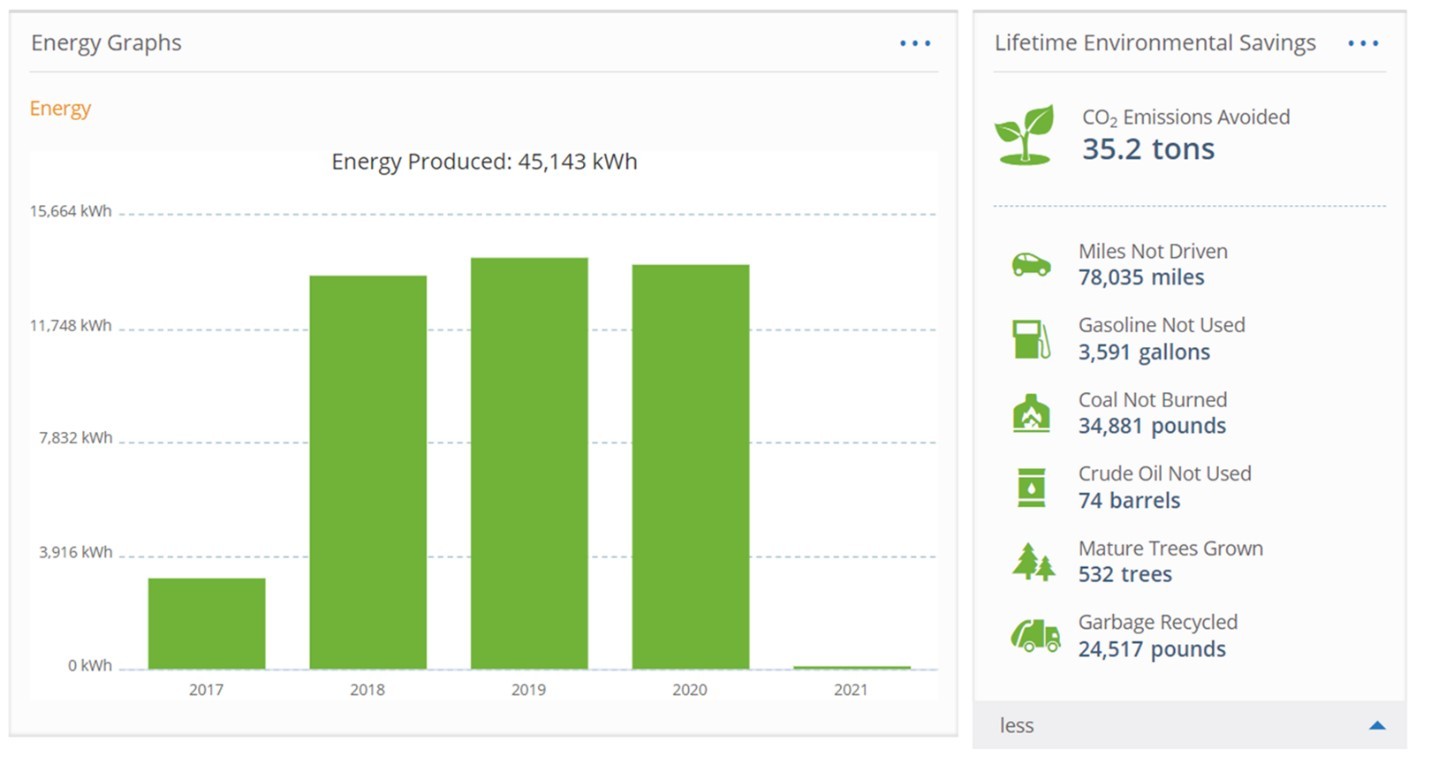Click the 'Lifetime Environmental Savings' heading
Image resolution: width=1431 pixels, height=757 pixels.
coord(1155,43)
